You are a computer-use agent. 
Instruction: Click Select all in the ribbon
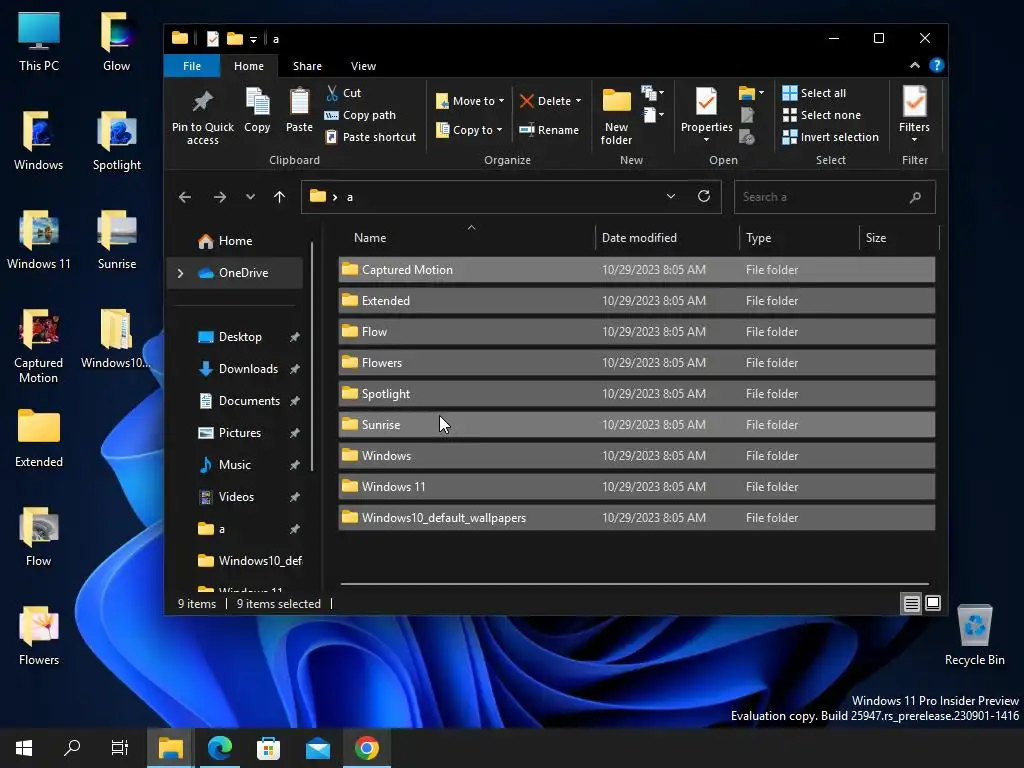click(814, 93)
